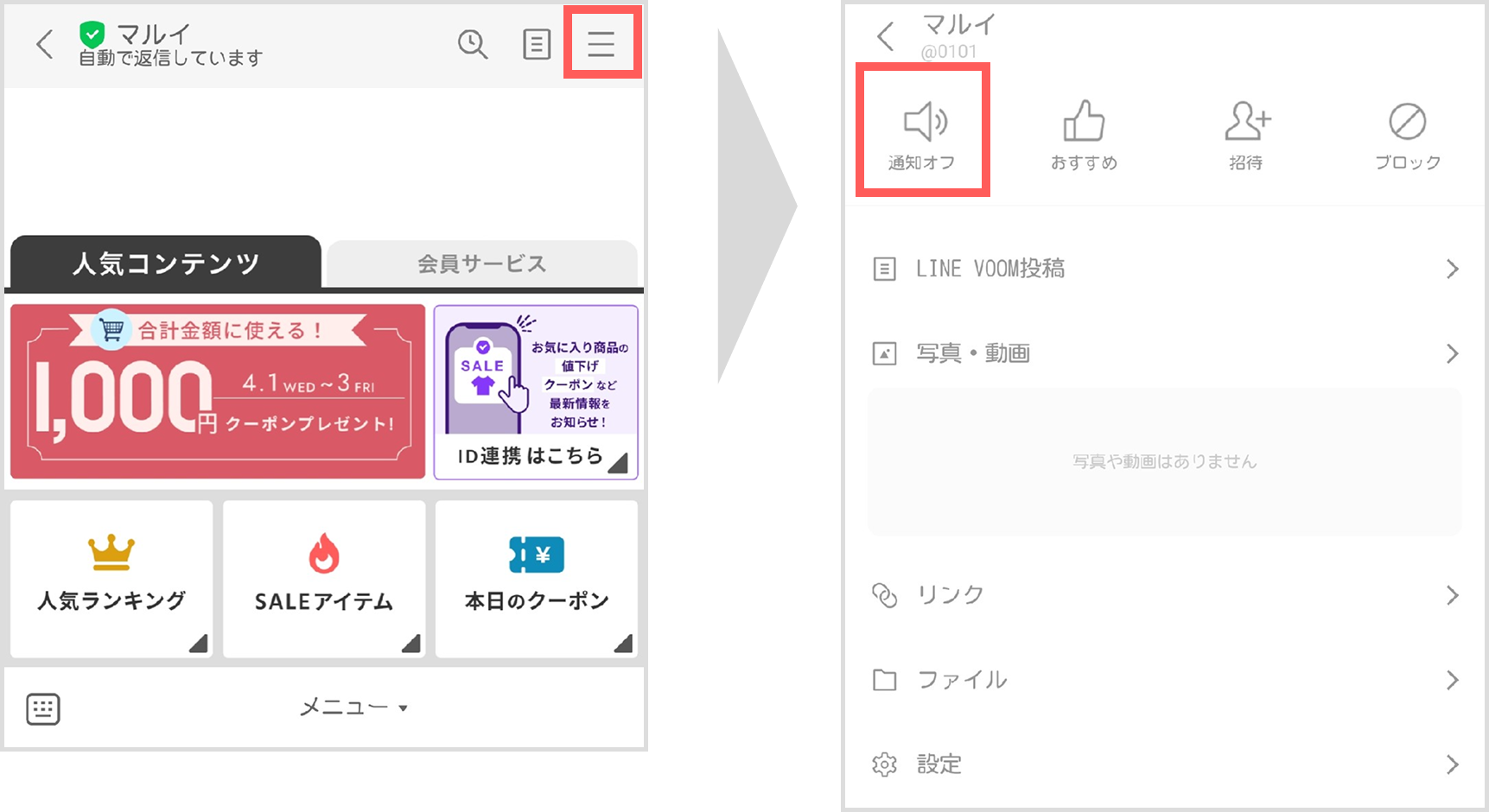
Task: Select the 人気コンテンツ tab
Action: pyautogui.click(x=166, y=263)
